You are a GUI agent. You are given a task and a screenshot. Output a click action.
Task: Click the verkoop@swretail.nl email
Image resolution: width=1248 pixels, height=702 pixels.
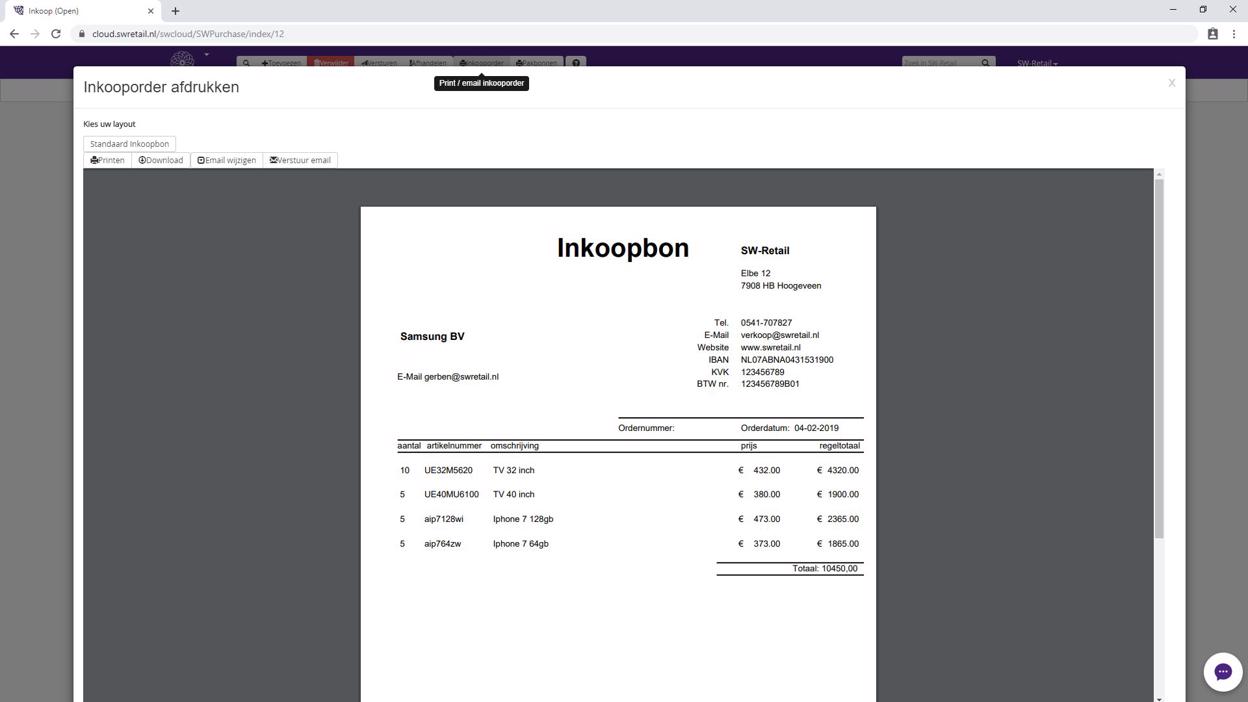point(780,335)
